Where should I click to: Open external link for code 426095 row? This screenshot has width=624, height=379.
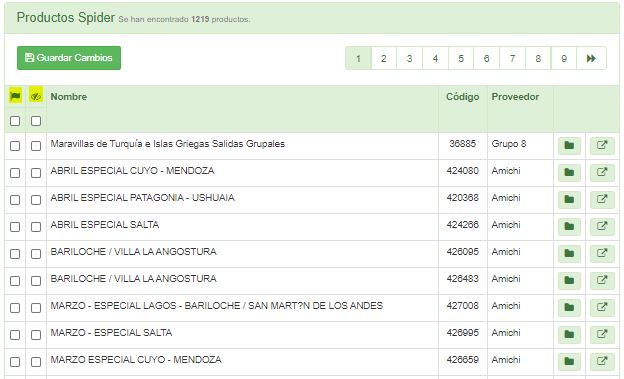click(602, 254)
